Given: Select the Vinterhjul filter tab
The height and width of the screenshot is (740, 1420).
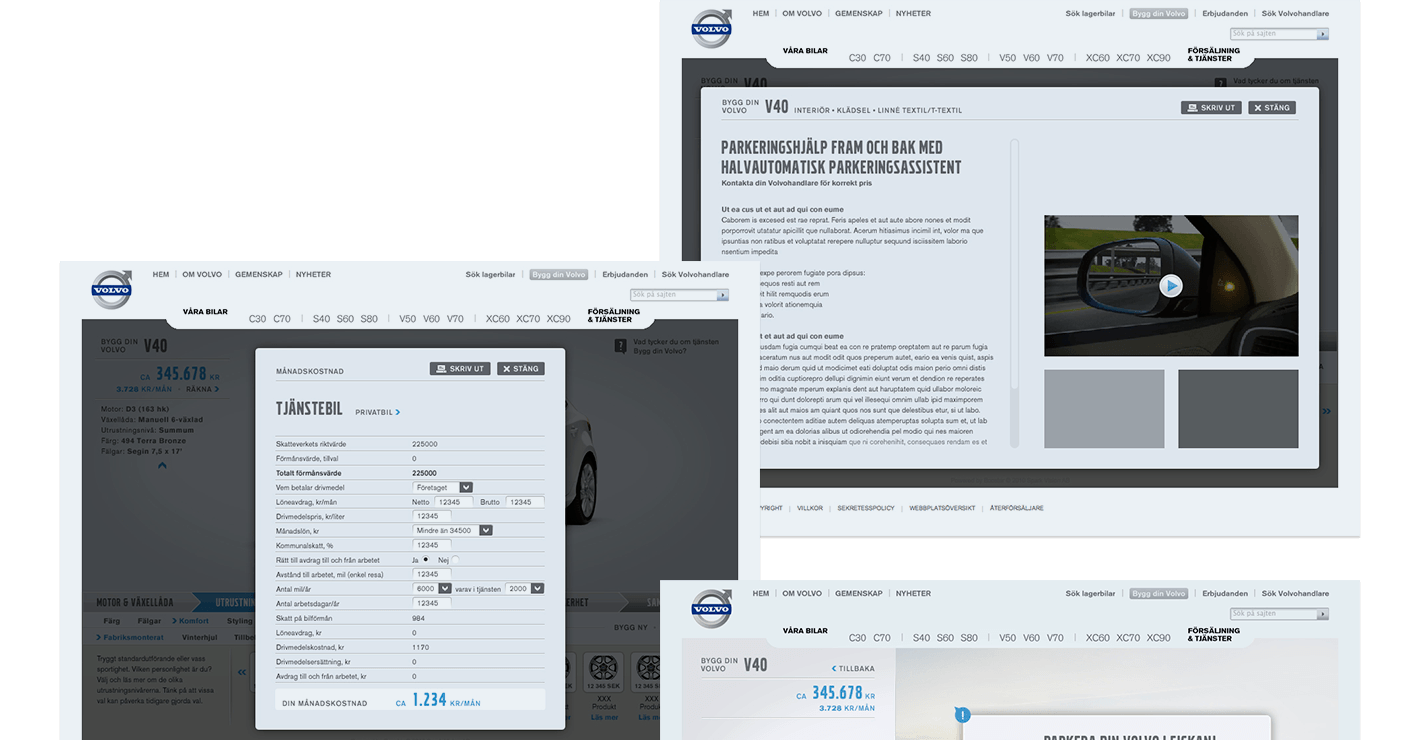Looking at the screenshot, I should coord(199,637).
